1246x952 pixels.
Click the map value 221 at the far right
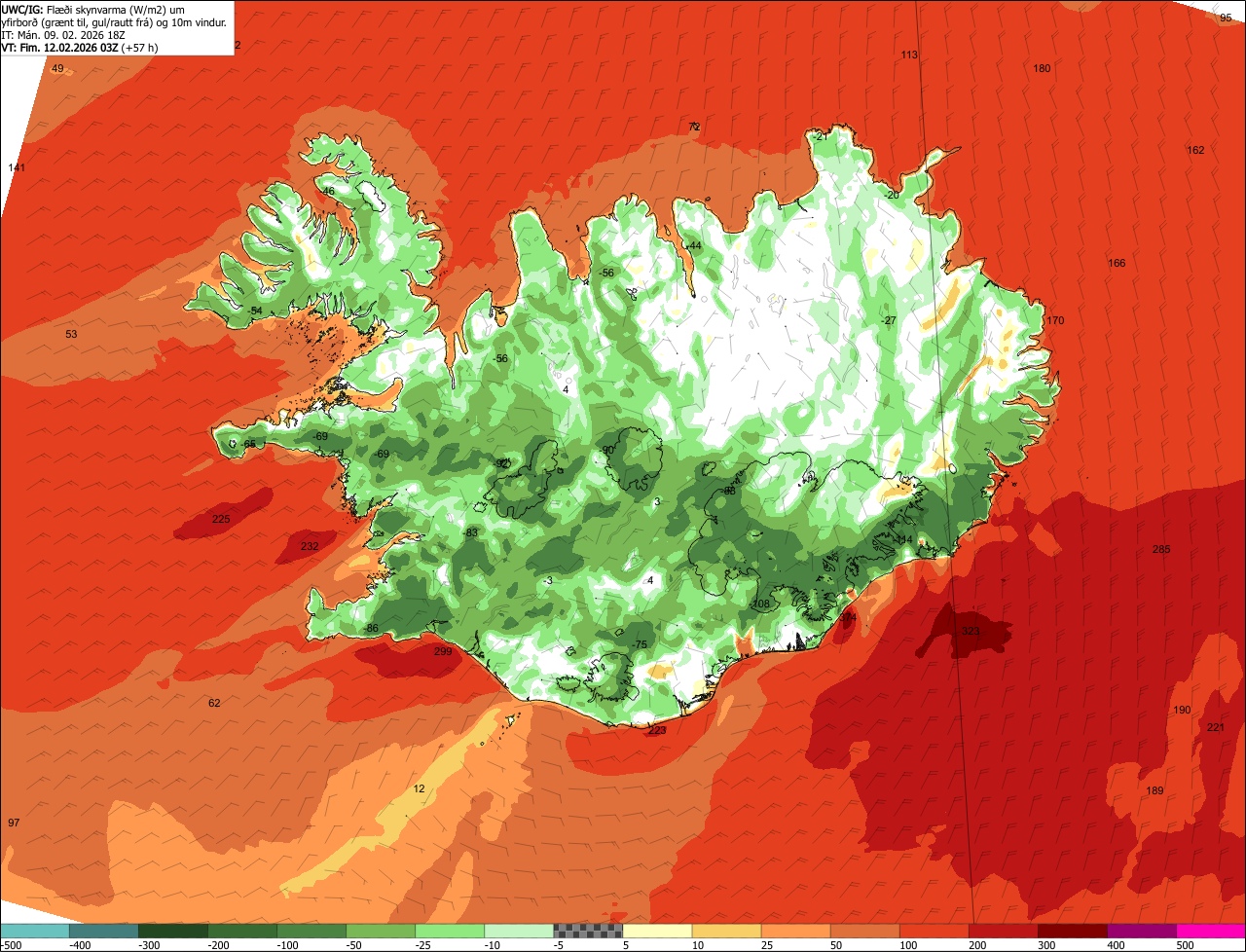[x=1216, y=728]
